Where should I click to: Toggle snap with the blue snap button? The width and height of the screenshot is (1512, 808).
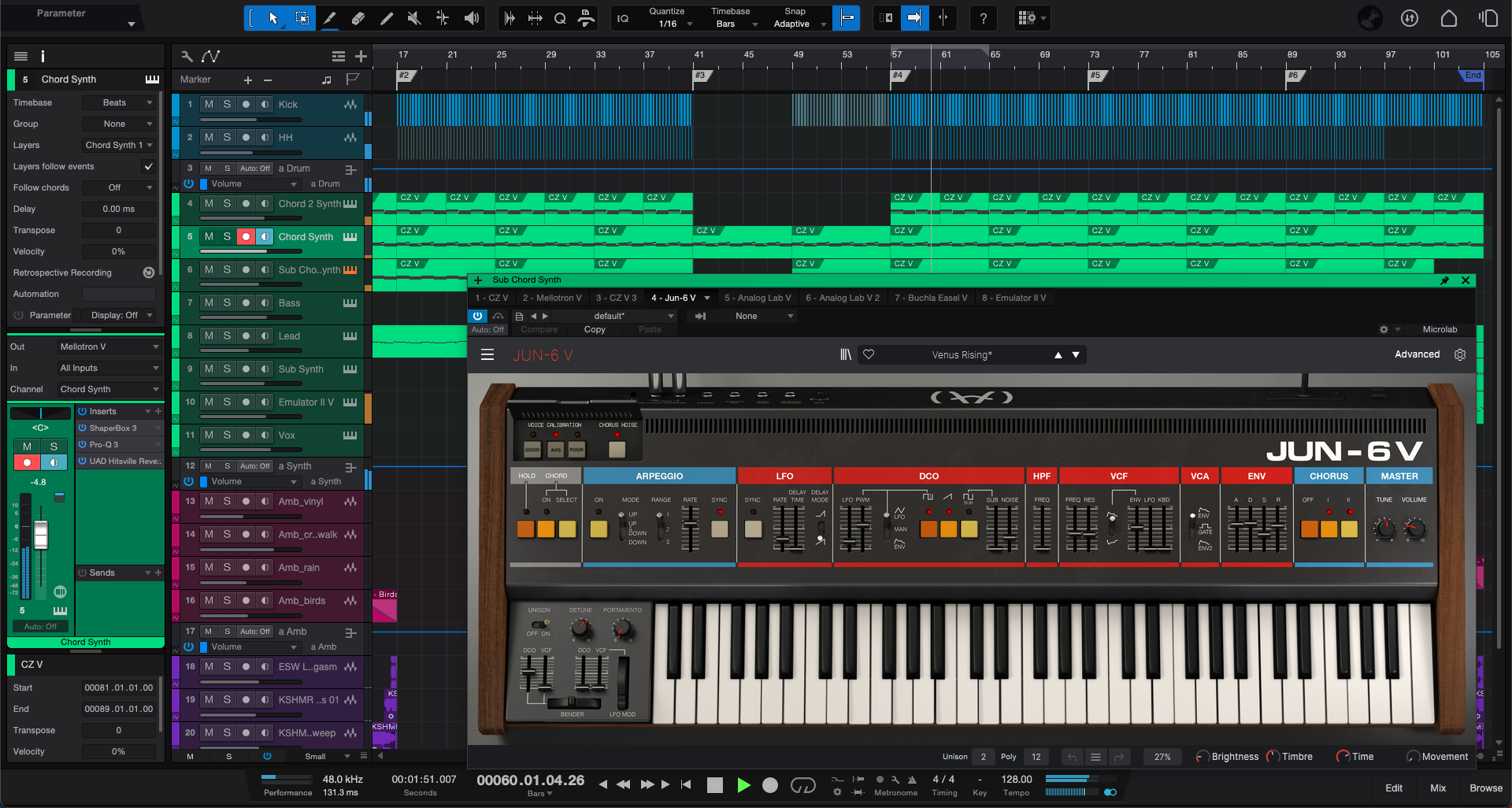[x=847, y=18]
